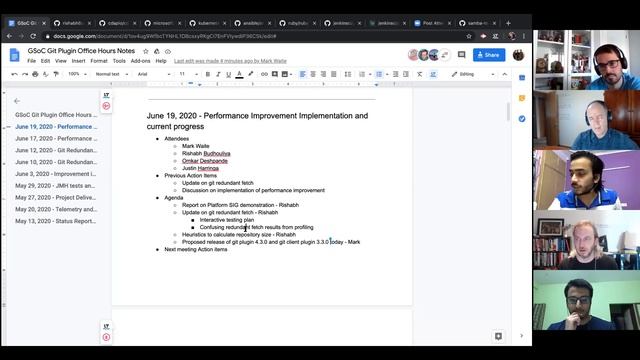Open the View menu
640x360 pixels.
pyautogui.click(x=60, y=61)
